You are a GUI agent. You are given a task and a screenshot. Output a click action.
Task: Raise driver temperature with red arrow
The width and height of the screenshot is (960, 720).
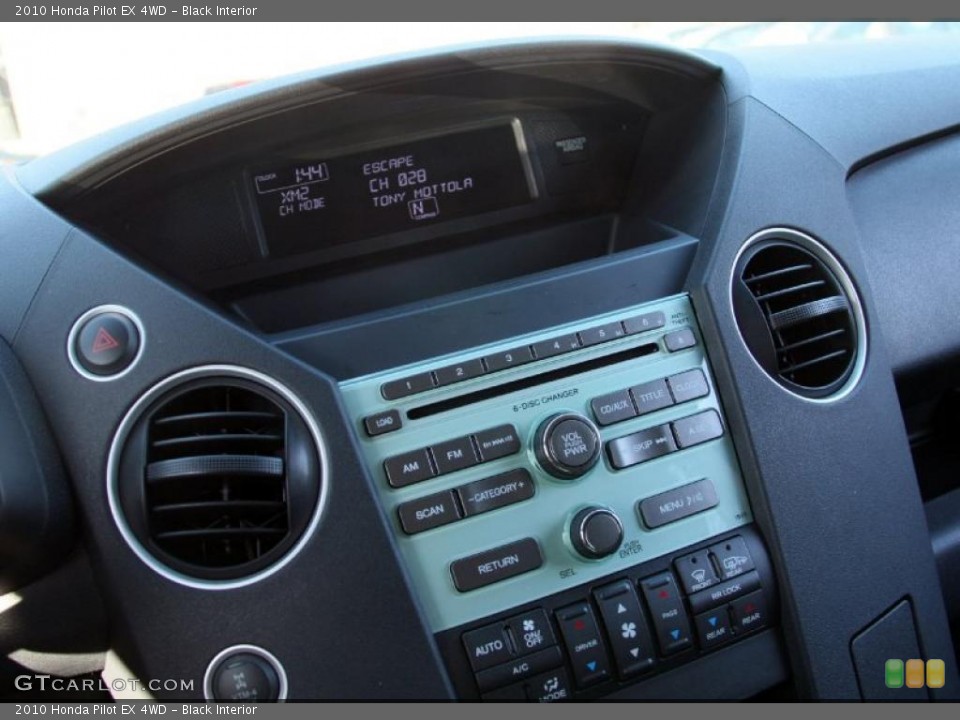click(x=578, y=626)
